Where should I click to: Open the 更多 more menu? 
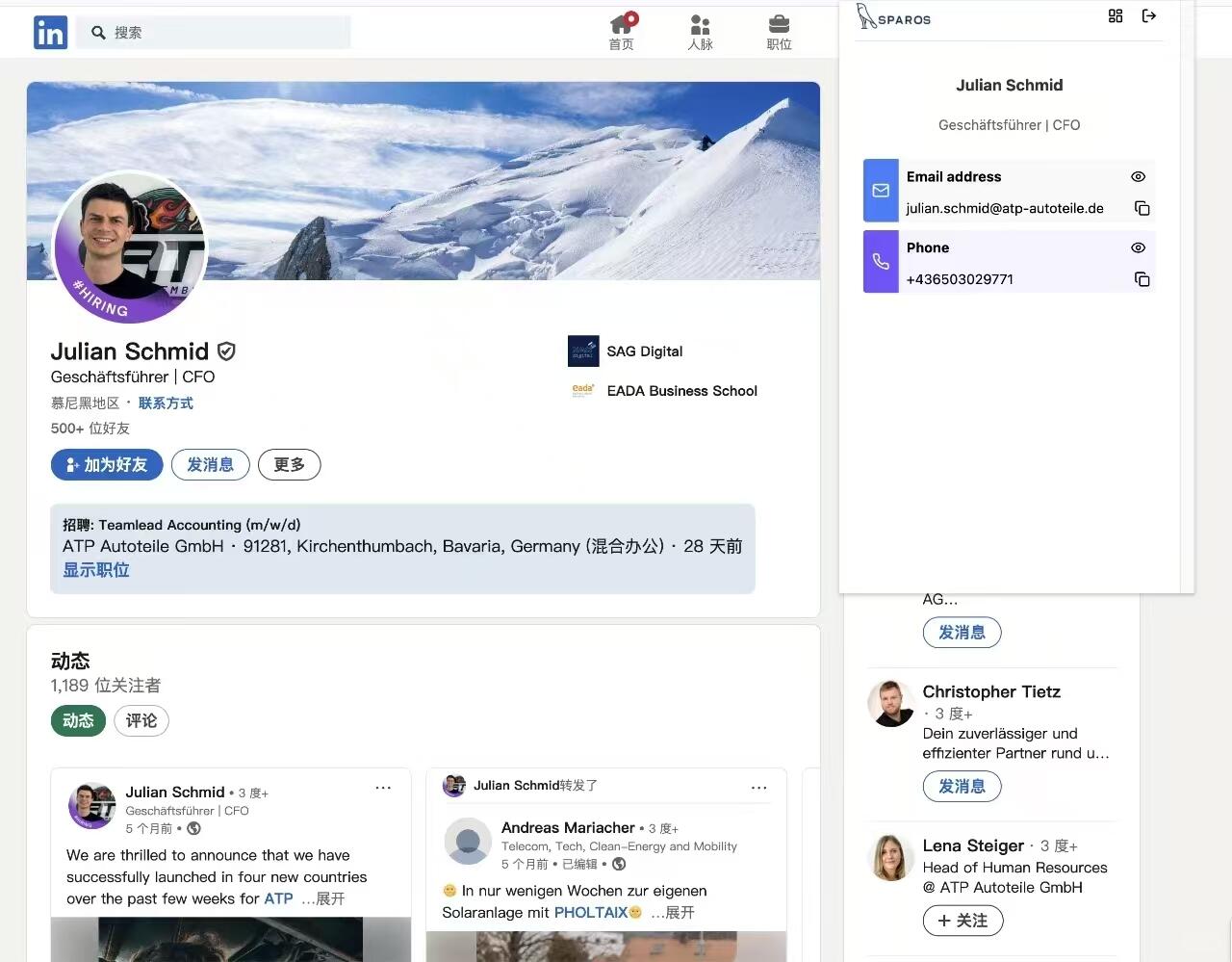click(x=290, y=465)
